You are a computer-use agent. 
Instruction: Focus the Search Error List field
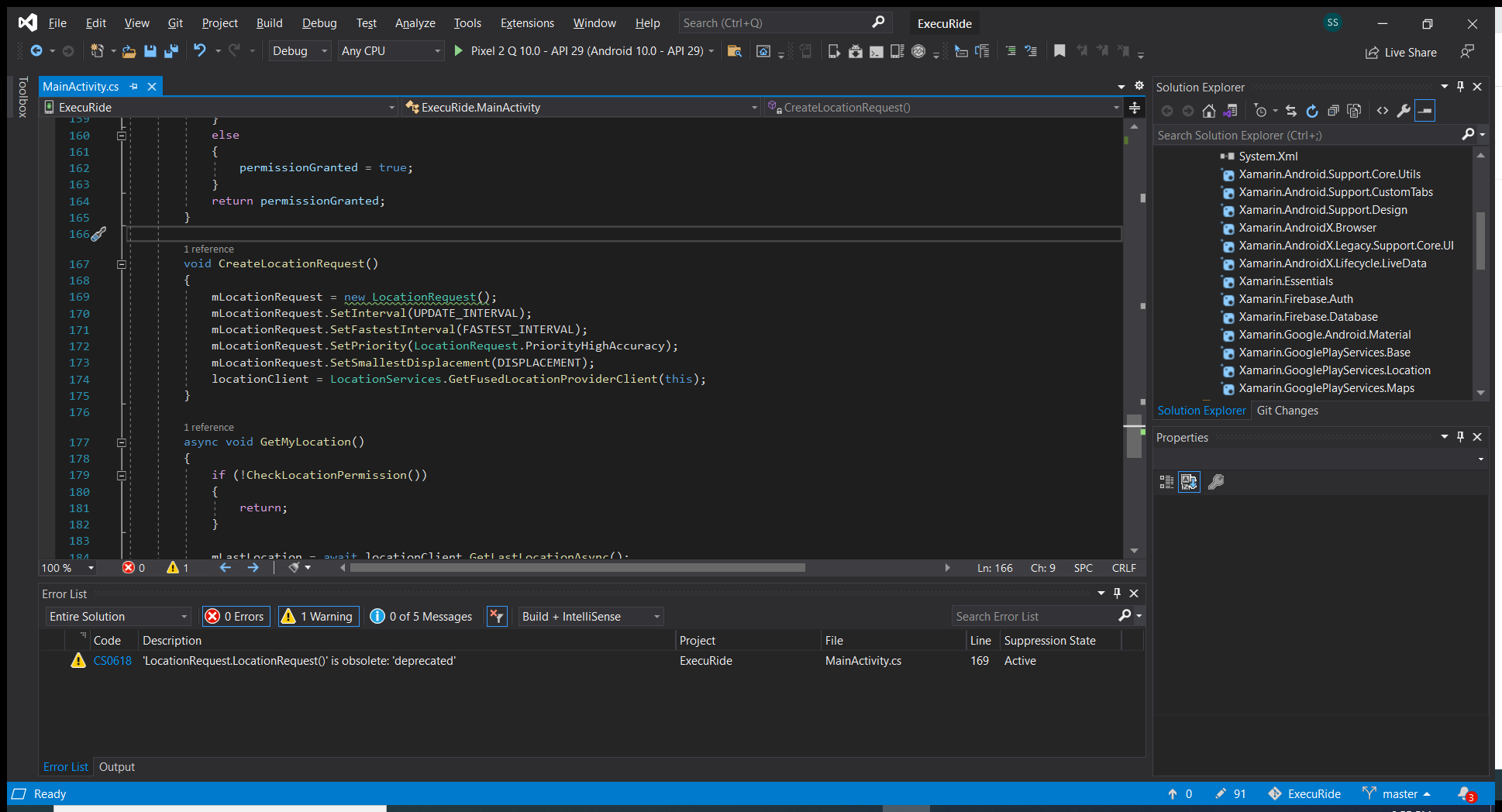click(x=1036, y=617)
